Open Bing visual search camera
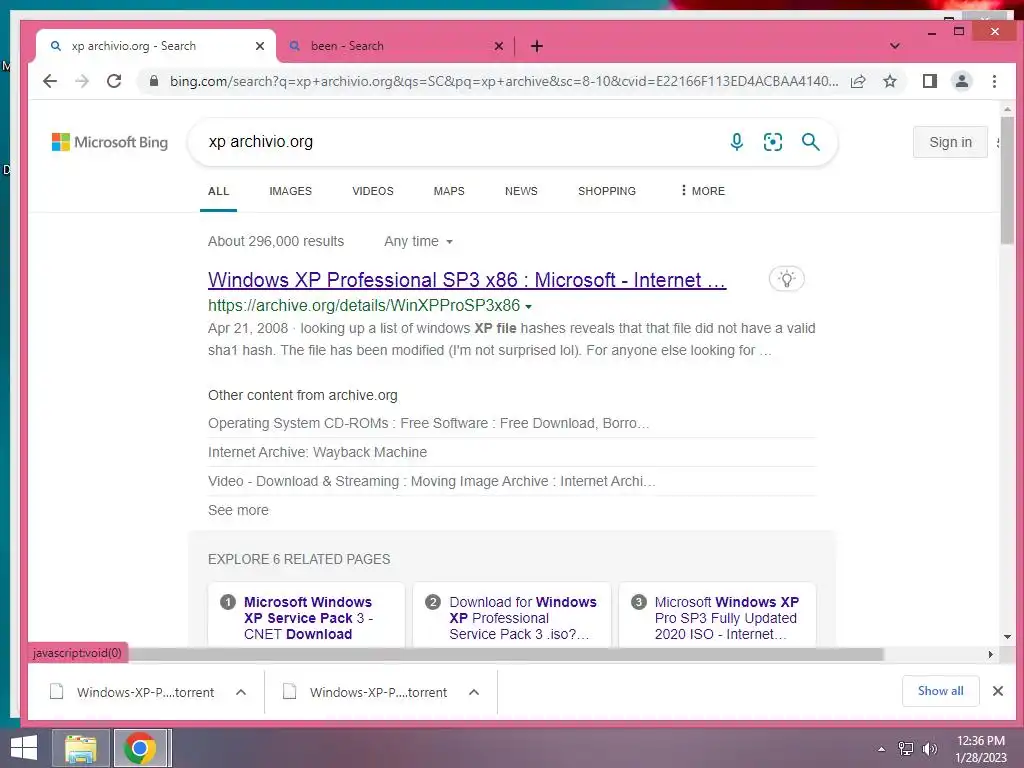The height and width of the screenshot is (768, 1024). [773, 142]
